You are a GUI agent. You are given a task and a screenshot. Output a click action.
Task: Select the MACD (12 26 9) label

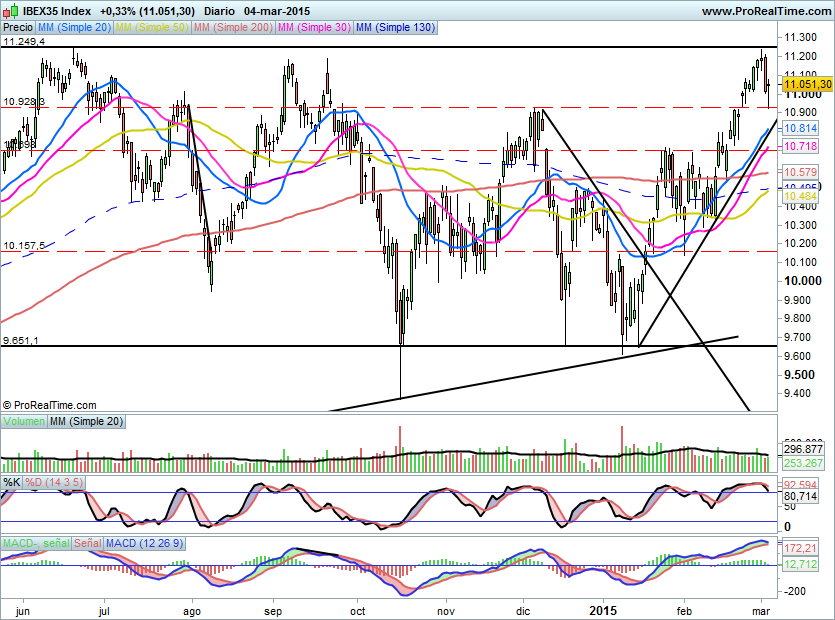[144, 543]
